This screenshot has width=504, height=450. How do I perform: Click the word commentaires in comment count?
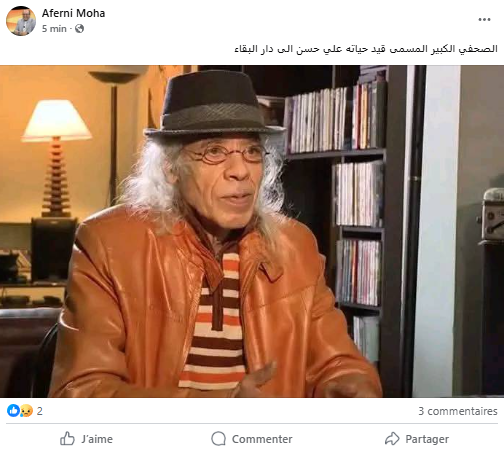[462, 411]
